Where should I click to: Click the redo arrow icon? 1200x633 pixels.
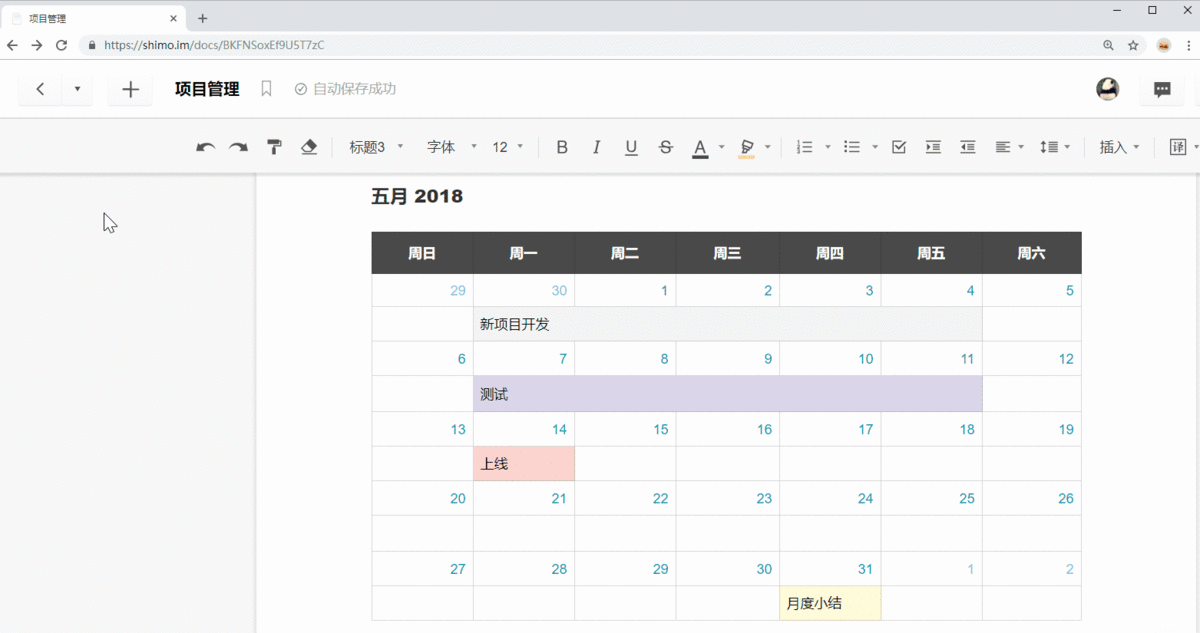238,147
